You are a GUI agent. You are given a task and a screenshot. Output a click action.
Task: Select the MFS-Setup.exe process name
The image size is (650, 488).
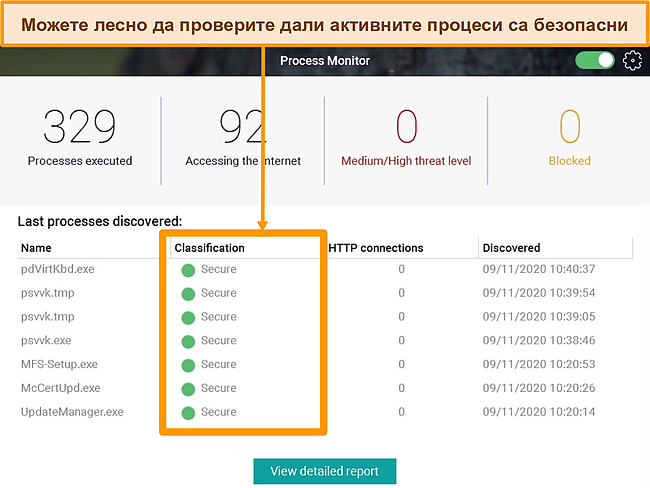[x=59, y=364]
